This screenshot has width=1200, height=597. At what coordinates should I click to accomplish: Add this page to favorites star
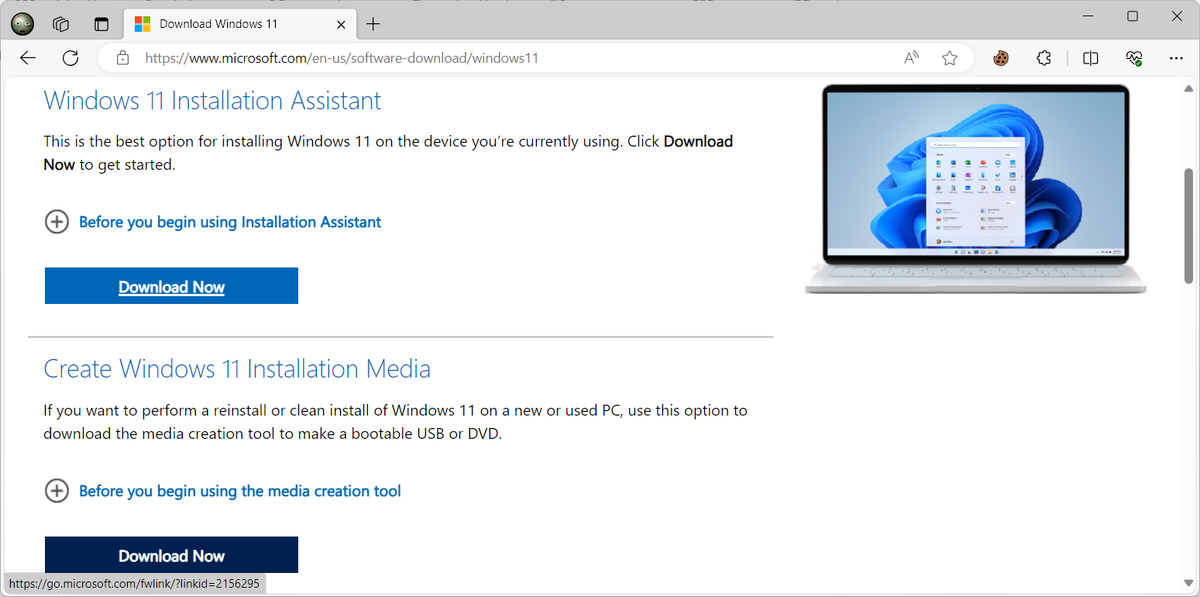(950, 58)
